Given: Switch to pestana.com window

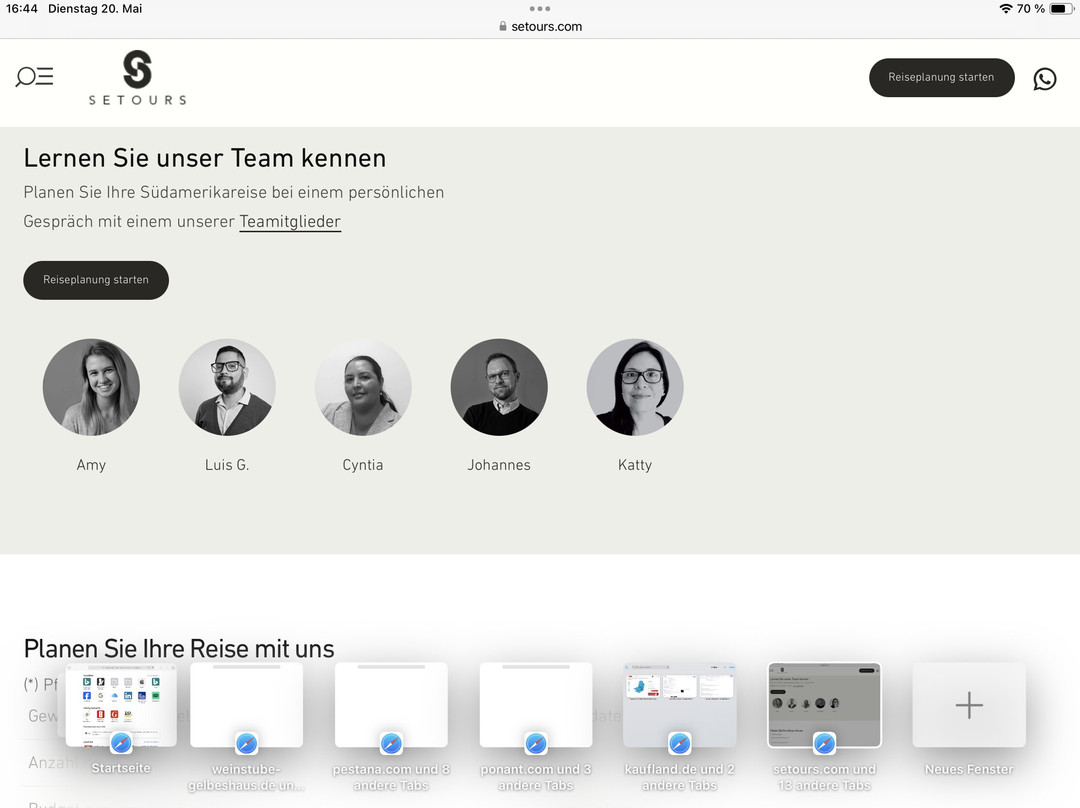Looking at the screenshot, I should [x=391, y=704].
